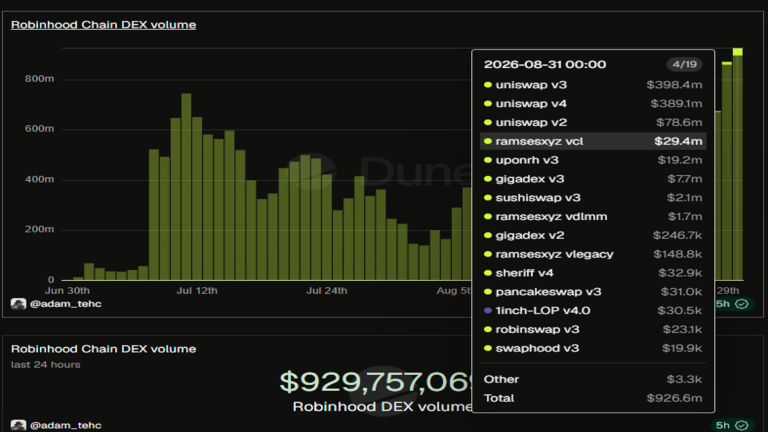Click the $929,757,06 counter value
This screenshot has width=768, height=432.
pyautogui.click(x=376, y=382)
